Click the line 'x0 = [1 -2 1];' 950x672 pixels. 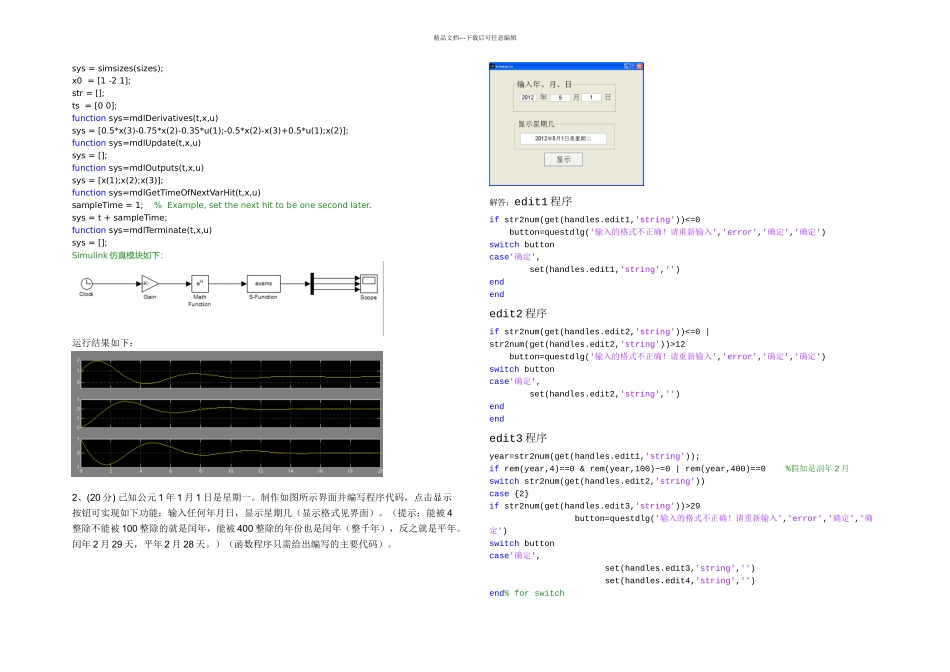[101, 81]
